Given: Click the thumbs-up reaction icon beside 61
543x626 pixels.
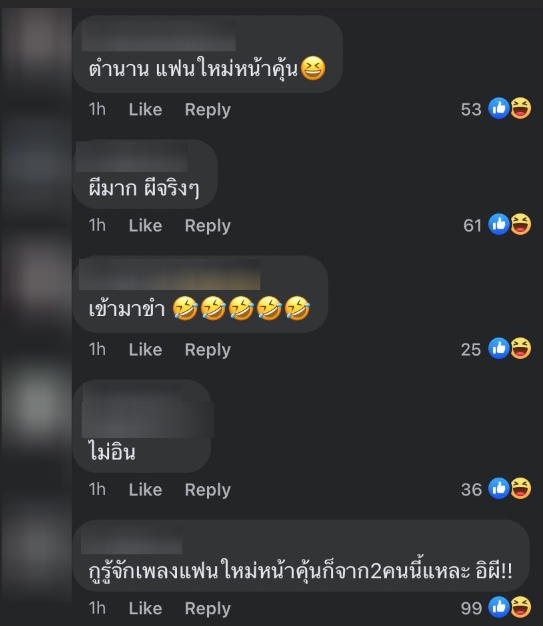Looking at the screenshot, I should tap(499, 224).
